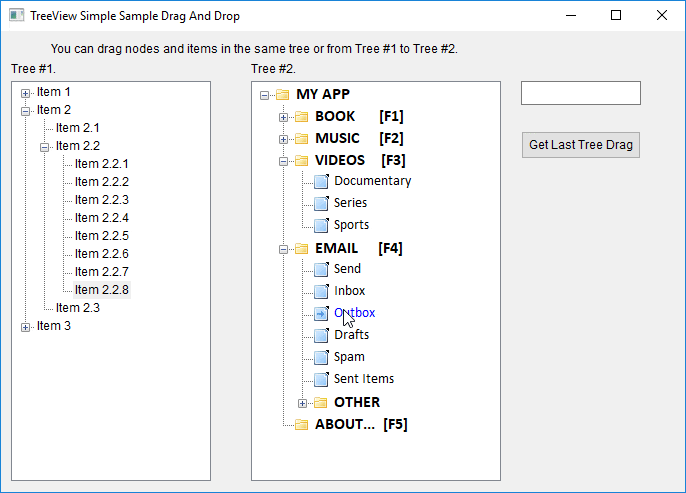Click the Drafts page icon
686x493 pixels.
click(322, 335)
